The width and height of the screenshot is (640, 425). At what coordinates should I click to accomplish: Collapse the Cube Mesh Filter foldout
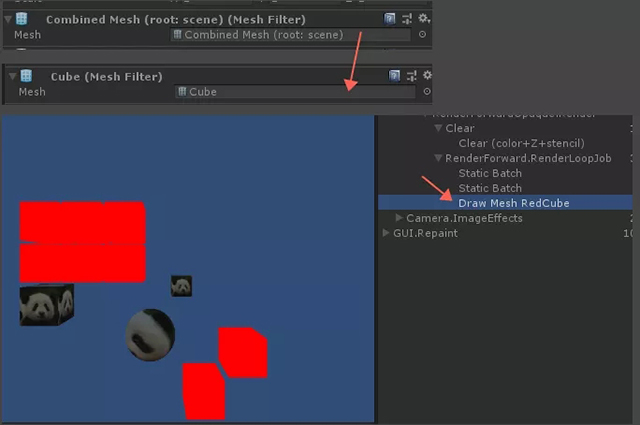11,76
